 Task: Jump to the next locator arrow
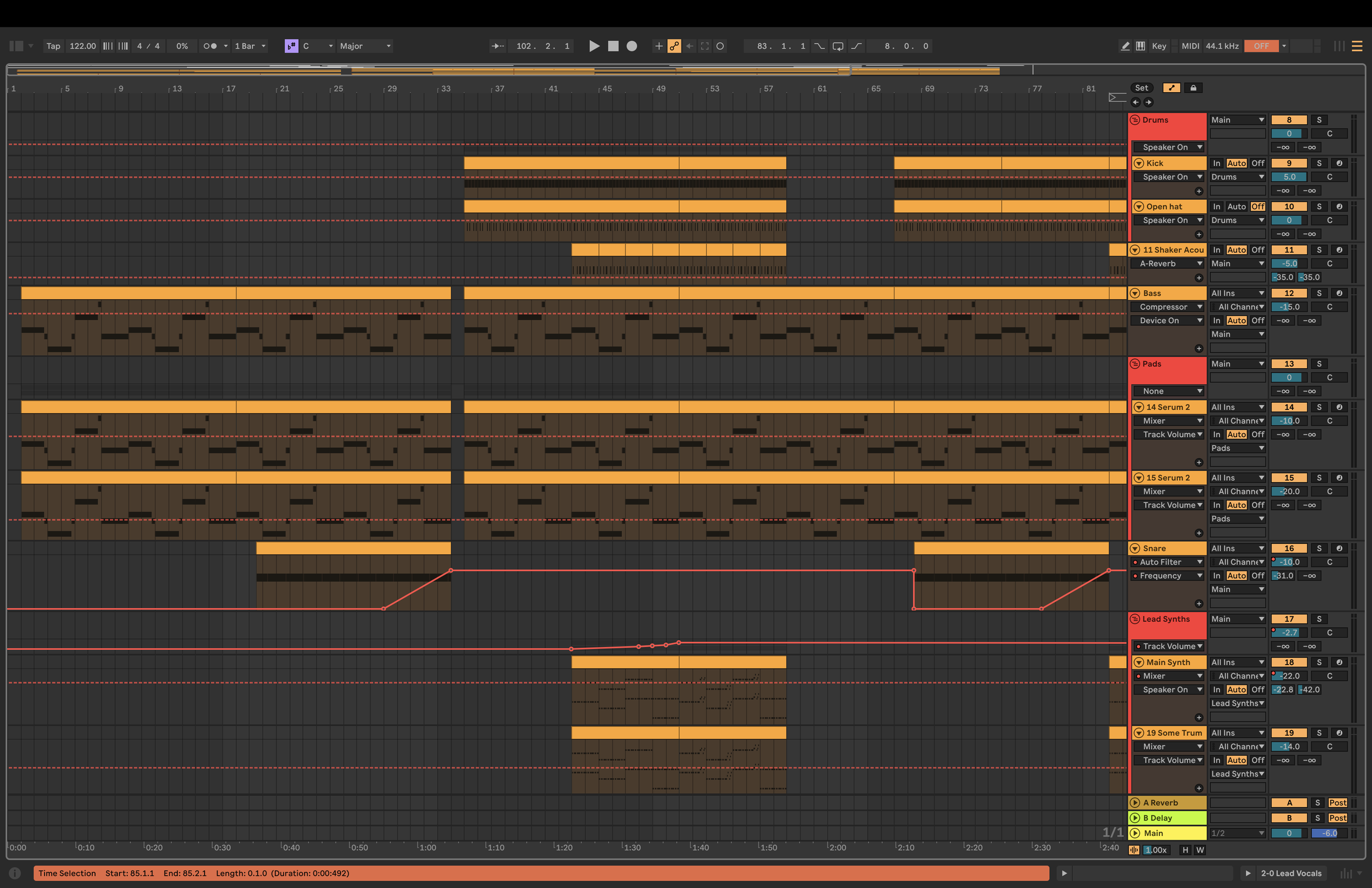tap(1148, 102)
